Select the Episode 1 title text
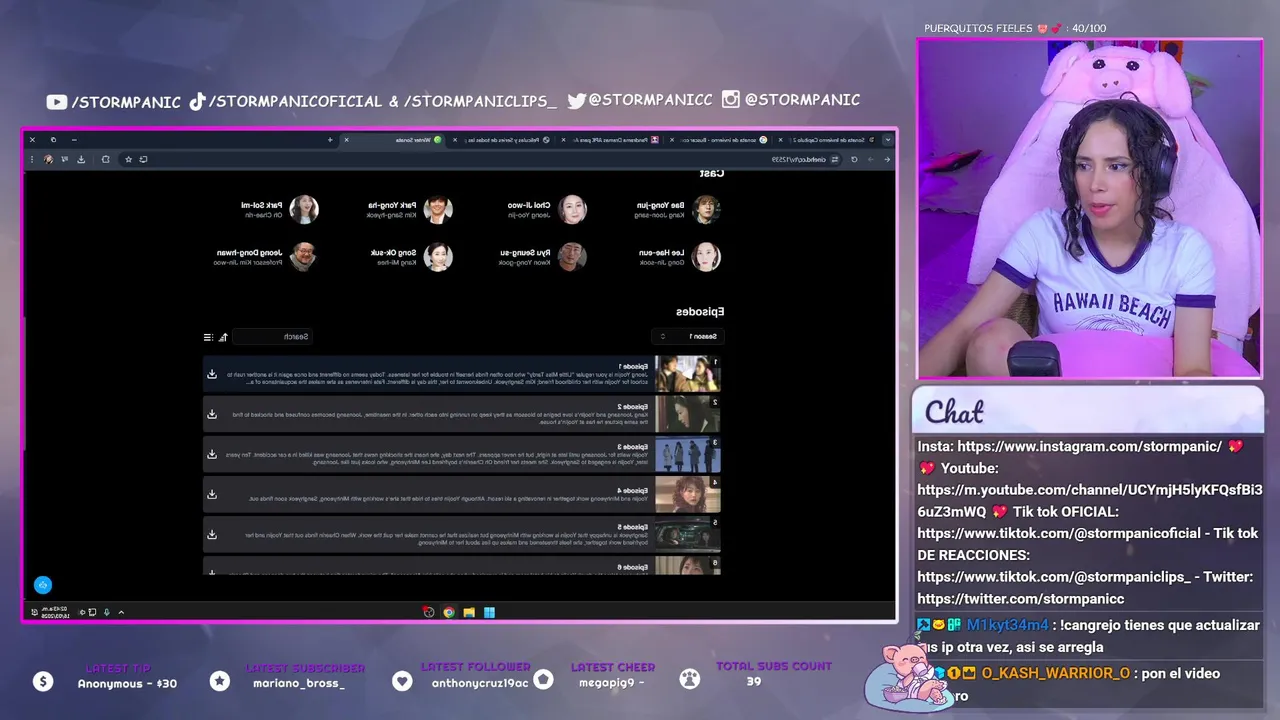 [x=633, y=367]
